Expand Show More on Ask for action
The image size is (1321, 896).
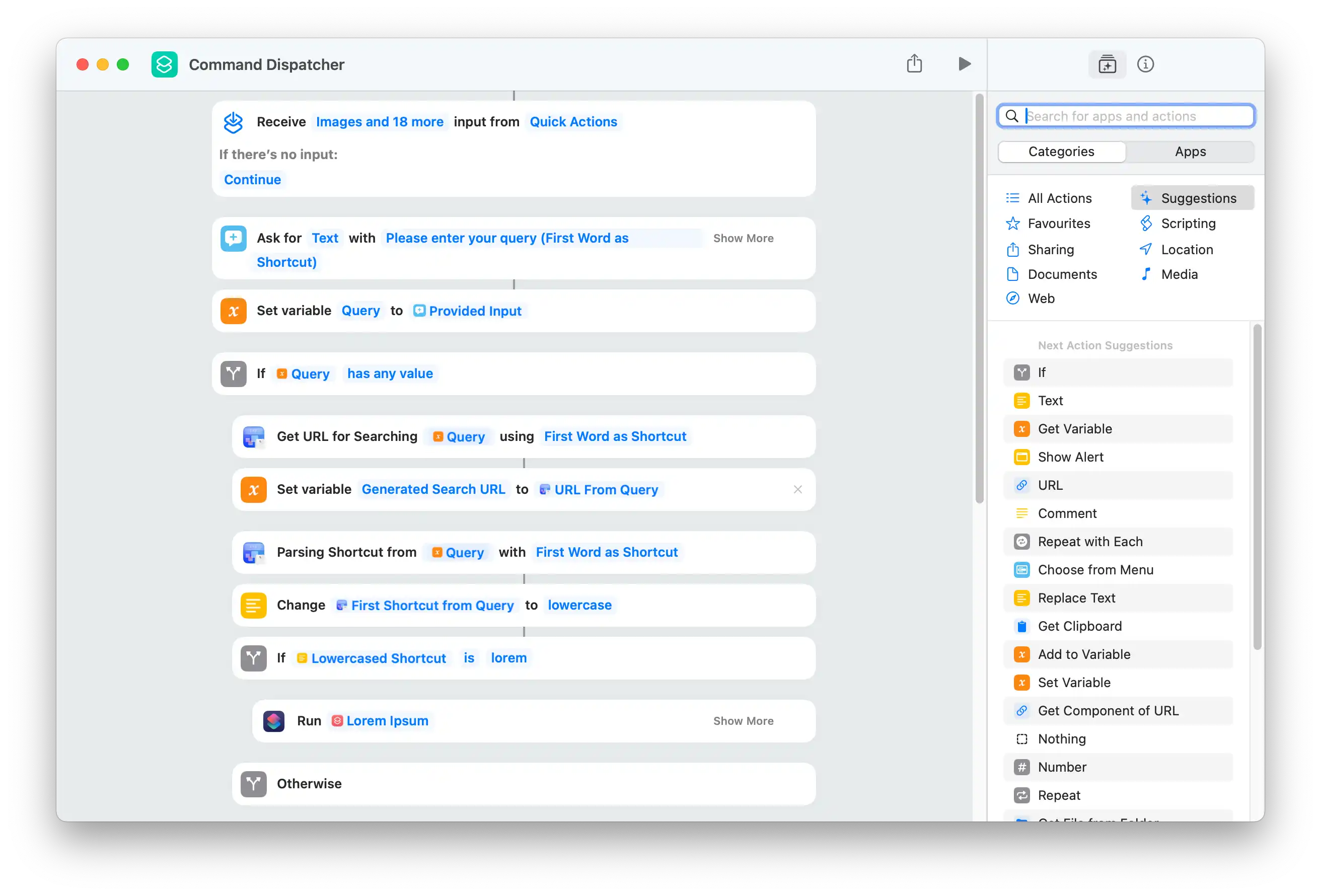point(743,238)
